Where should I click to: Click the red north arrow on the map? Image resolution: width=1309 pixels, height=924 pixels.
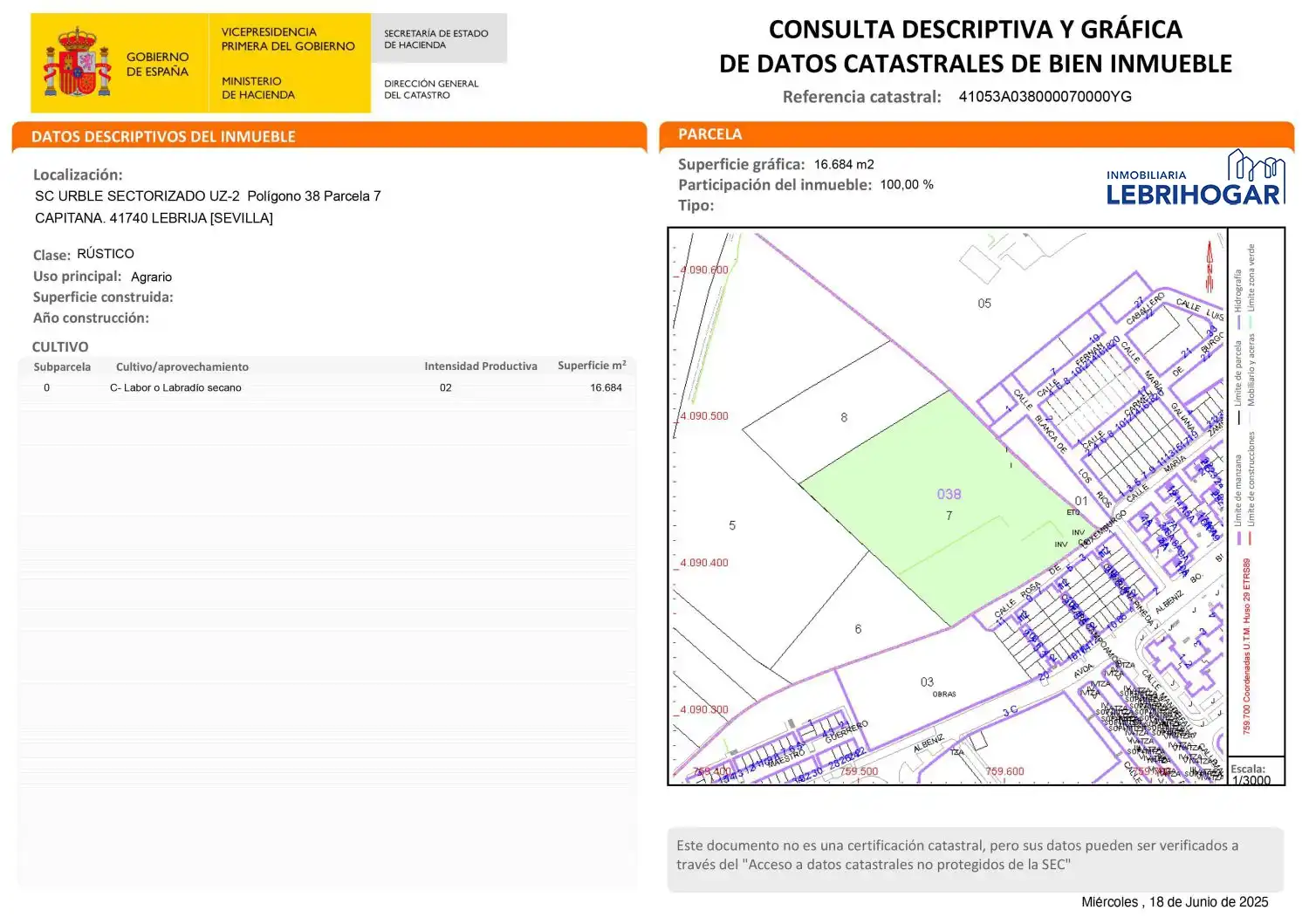pyautogui.click(x=1210, y=265)
